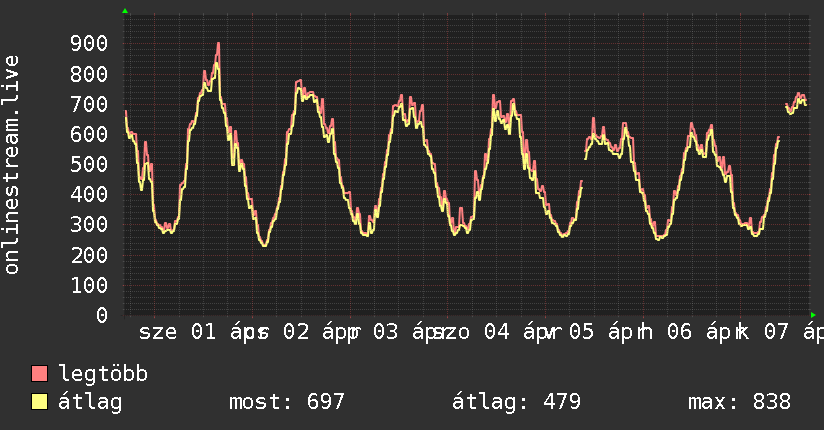Click the 03 date label on x-axis
This screenshot has width=824, height=430.
coord(386,332)
